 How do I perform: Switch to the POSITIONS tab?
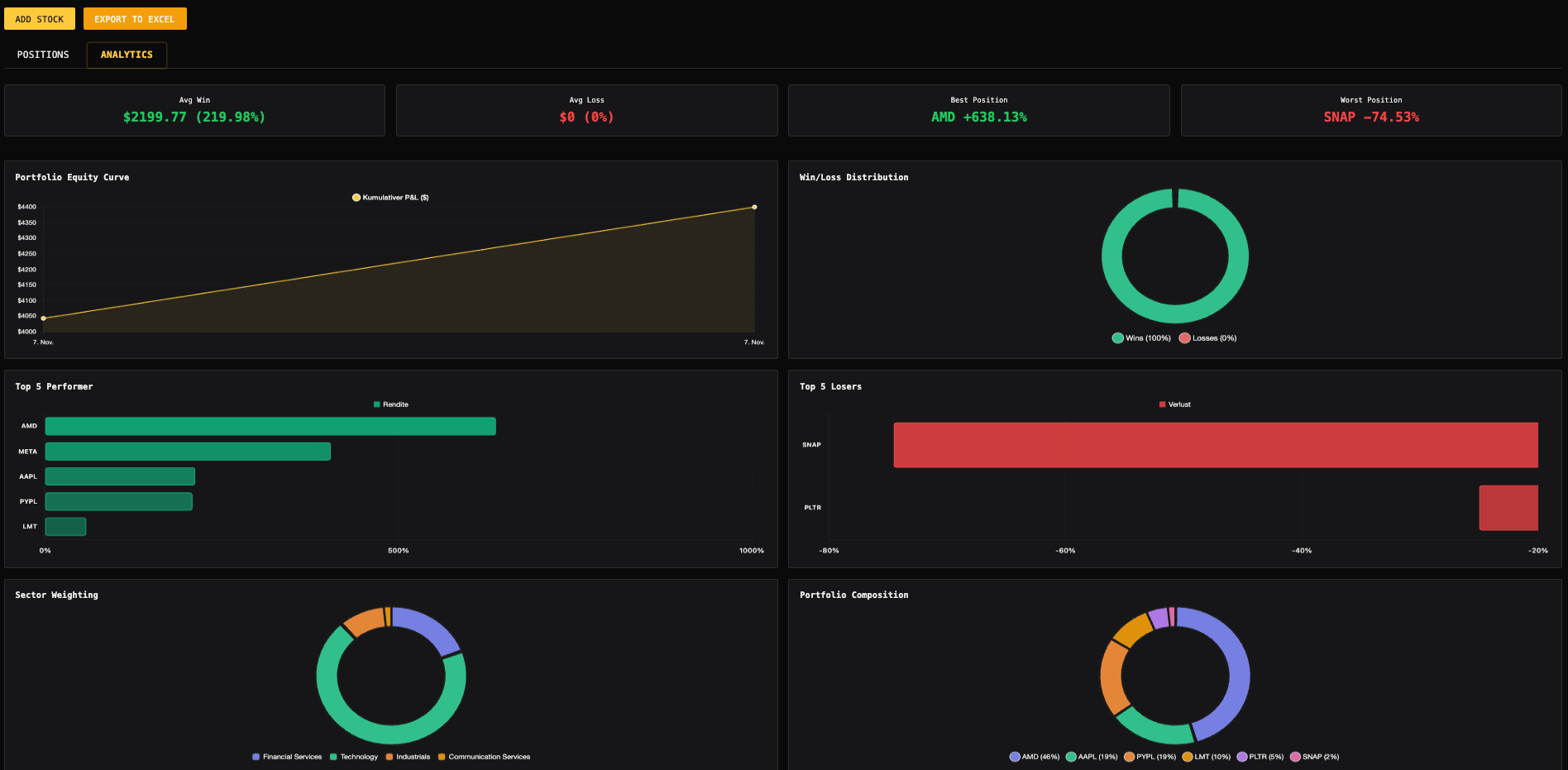coord(42,55)
